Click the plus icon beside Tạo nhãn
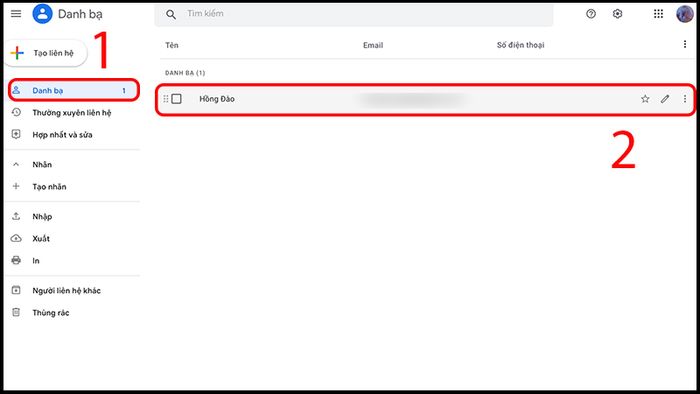 pos(16,186)
